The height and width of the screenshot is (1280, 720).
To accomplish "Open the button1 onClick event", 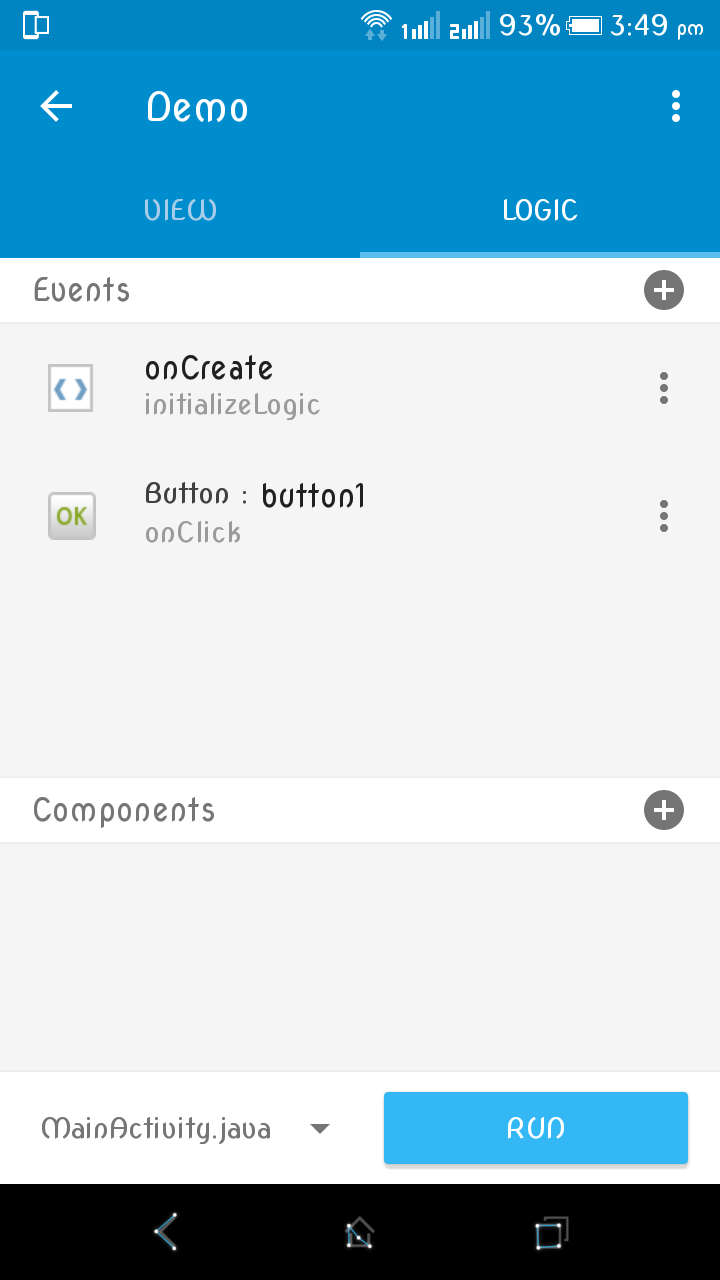I will (x=255, y=513).
